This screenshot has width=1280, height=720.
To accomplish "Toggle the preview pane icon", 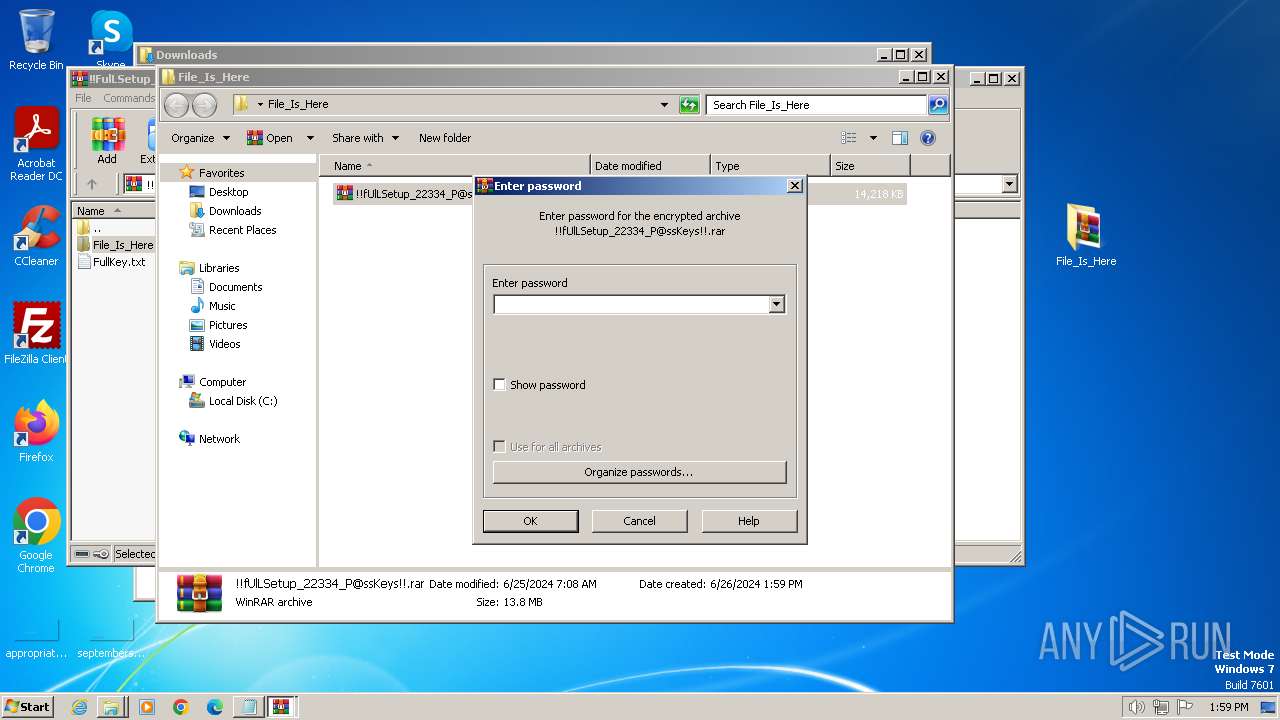I will pyautogui.click(x=900, y=138).
